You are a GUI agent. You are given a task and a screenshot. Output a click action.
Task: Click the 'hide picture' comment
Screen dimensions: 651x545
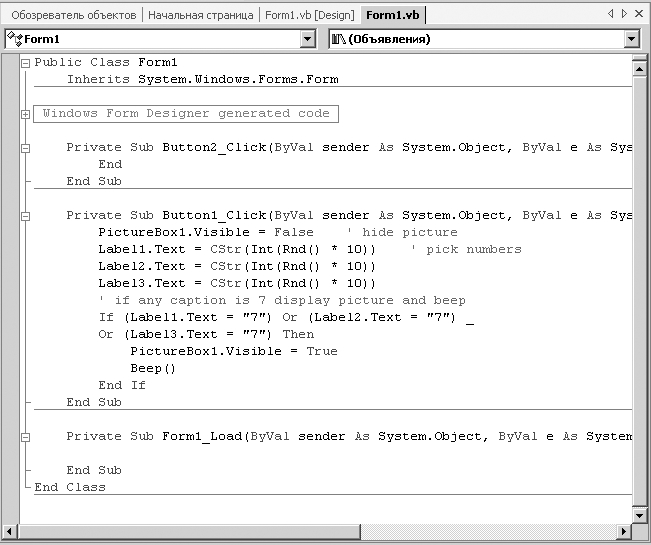pos(402,232)
